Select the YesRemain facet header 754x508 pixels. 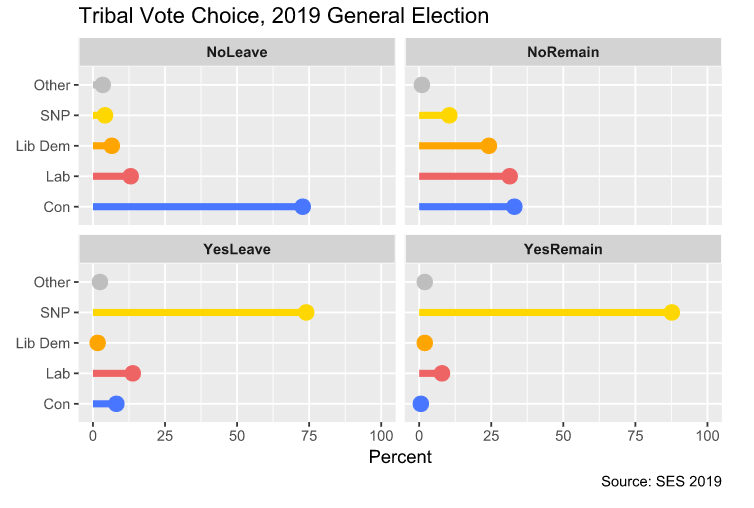[563, 248]
